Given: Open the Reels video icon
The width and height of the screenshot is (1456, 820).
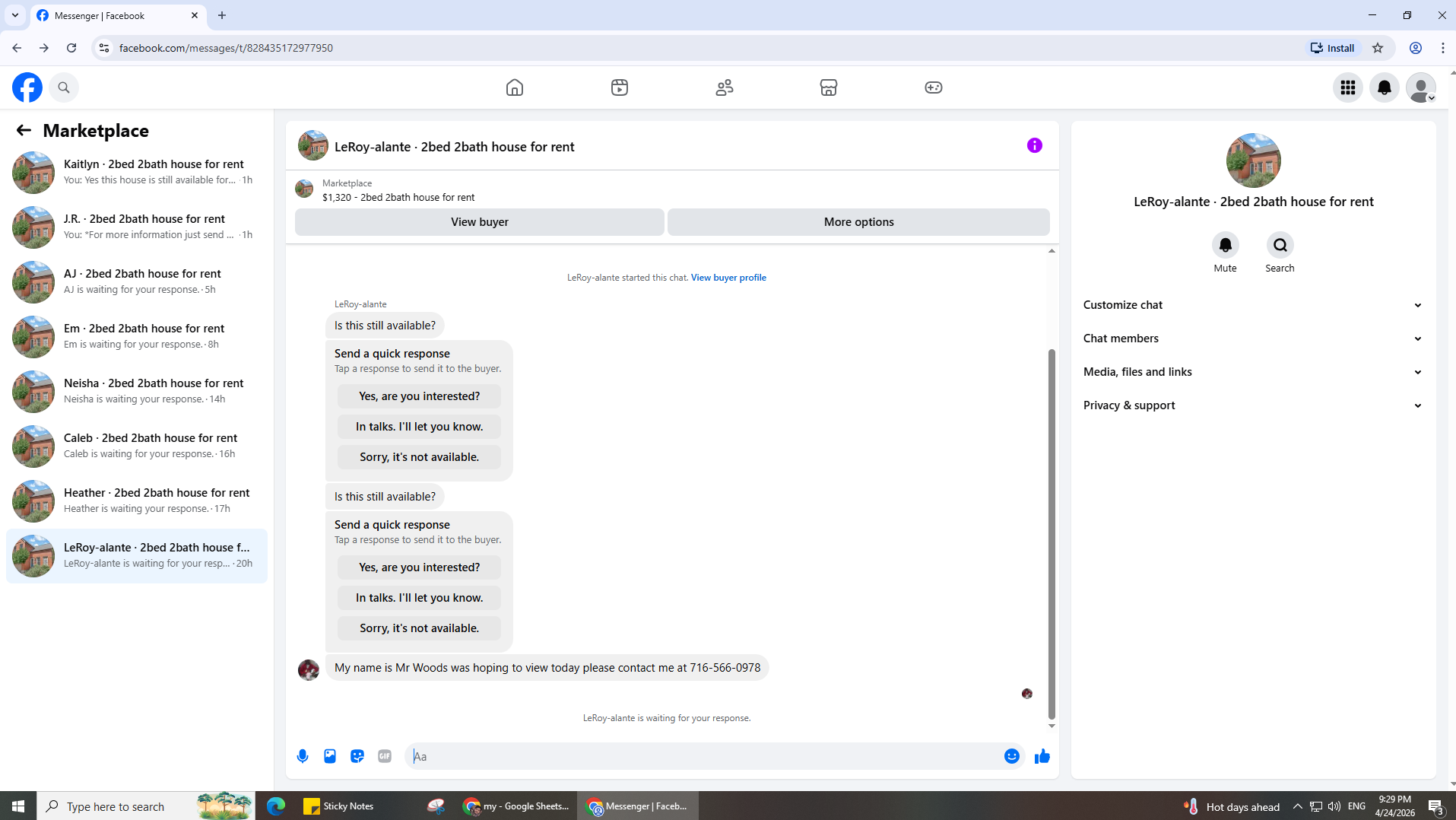Looking at the screenshot, I should 620,87.
